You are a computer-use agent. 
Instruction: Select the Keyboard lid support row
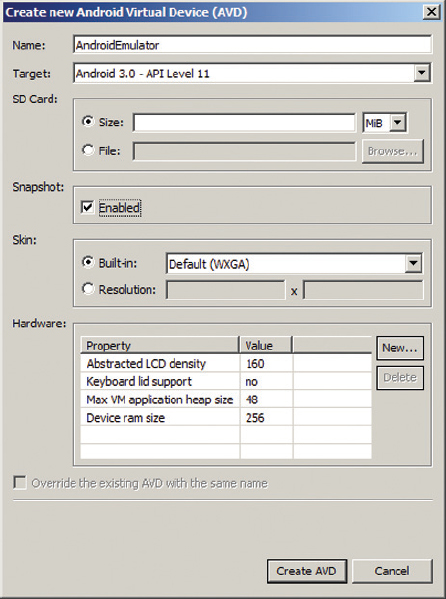pyautogui.click(x=226, y=381)
